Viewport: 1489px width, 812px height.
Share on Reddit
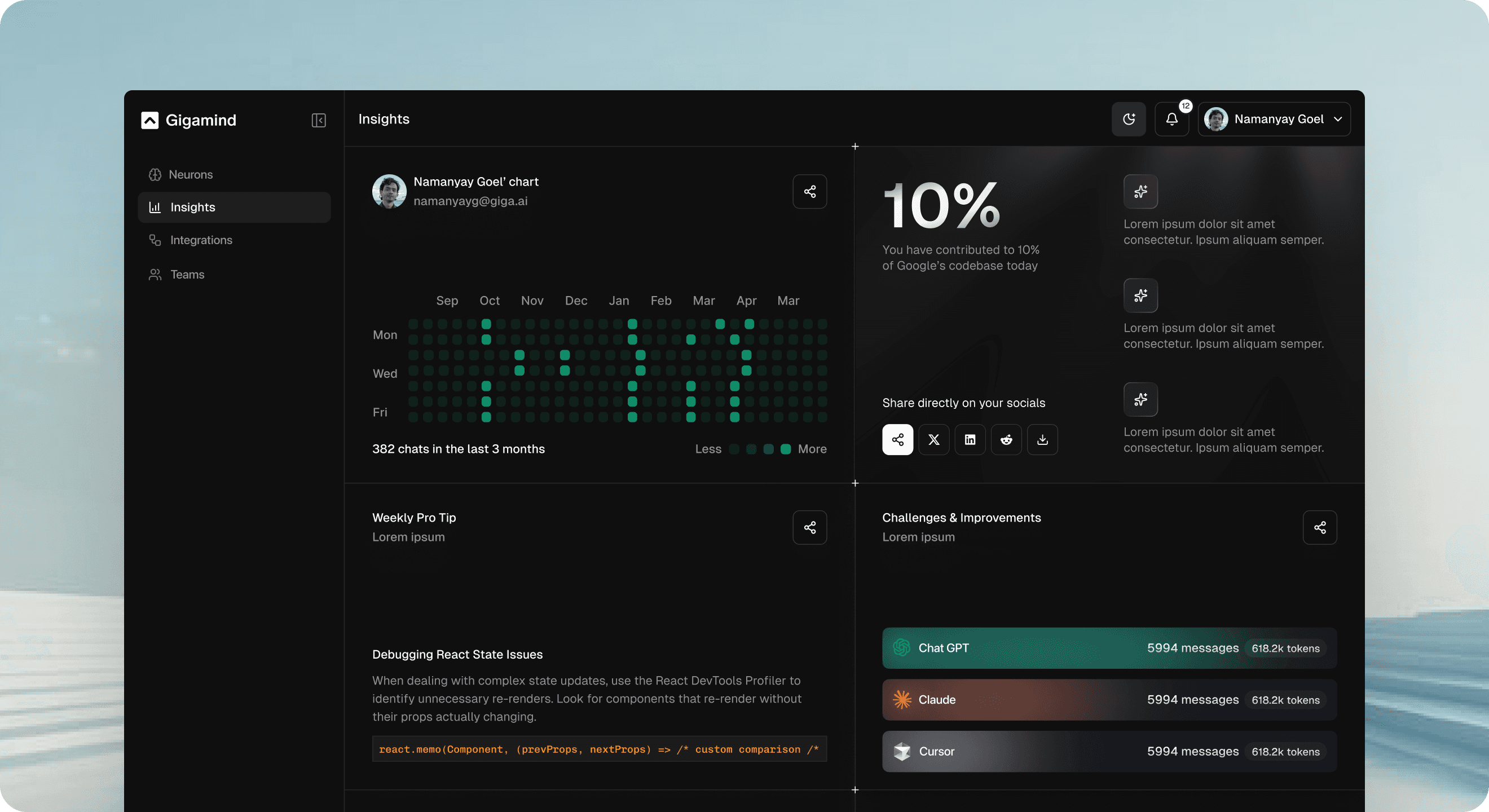1006,440
